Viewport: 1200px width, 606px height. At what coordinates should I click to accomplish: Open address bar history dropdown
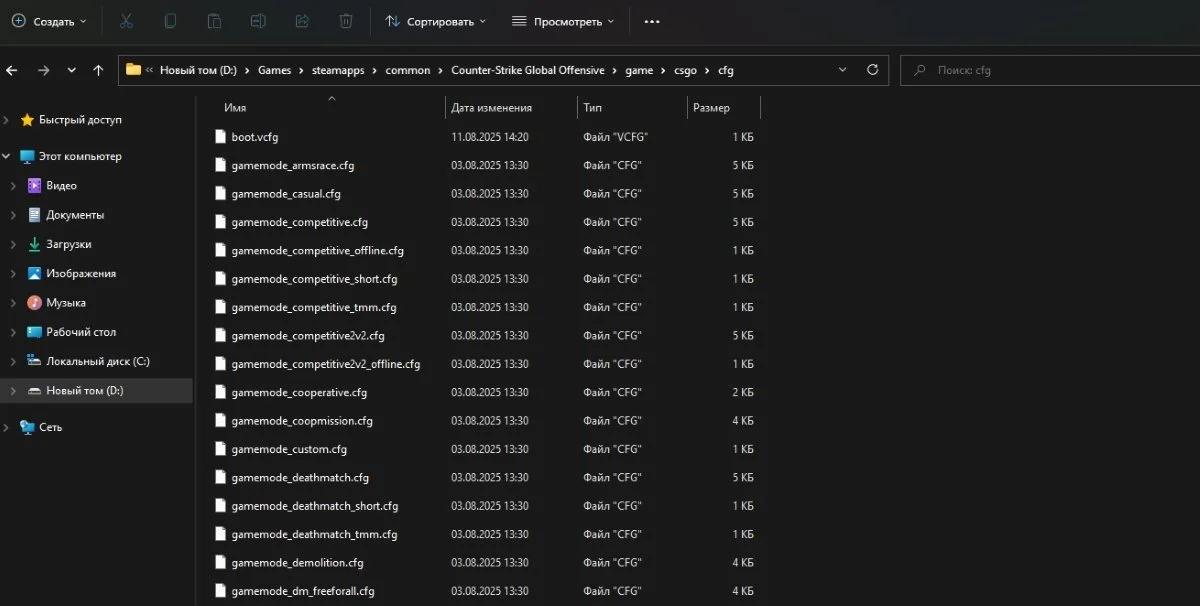point(842,70)
